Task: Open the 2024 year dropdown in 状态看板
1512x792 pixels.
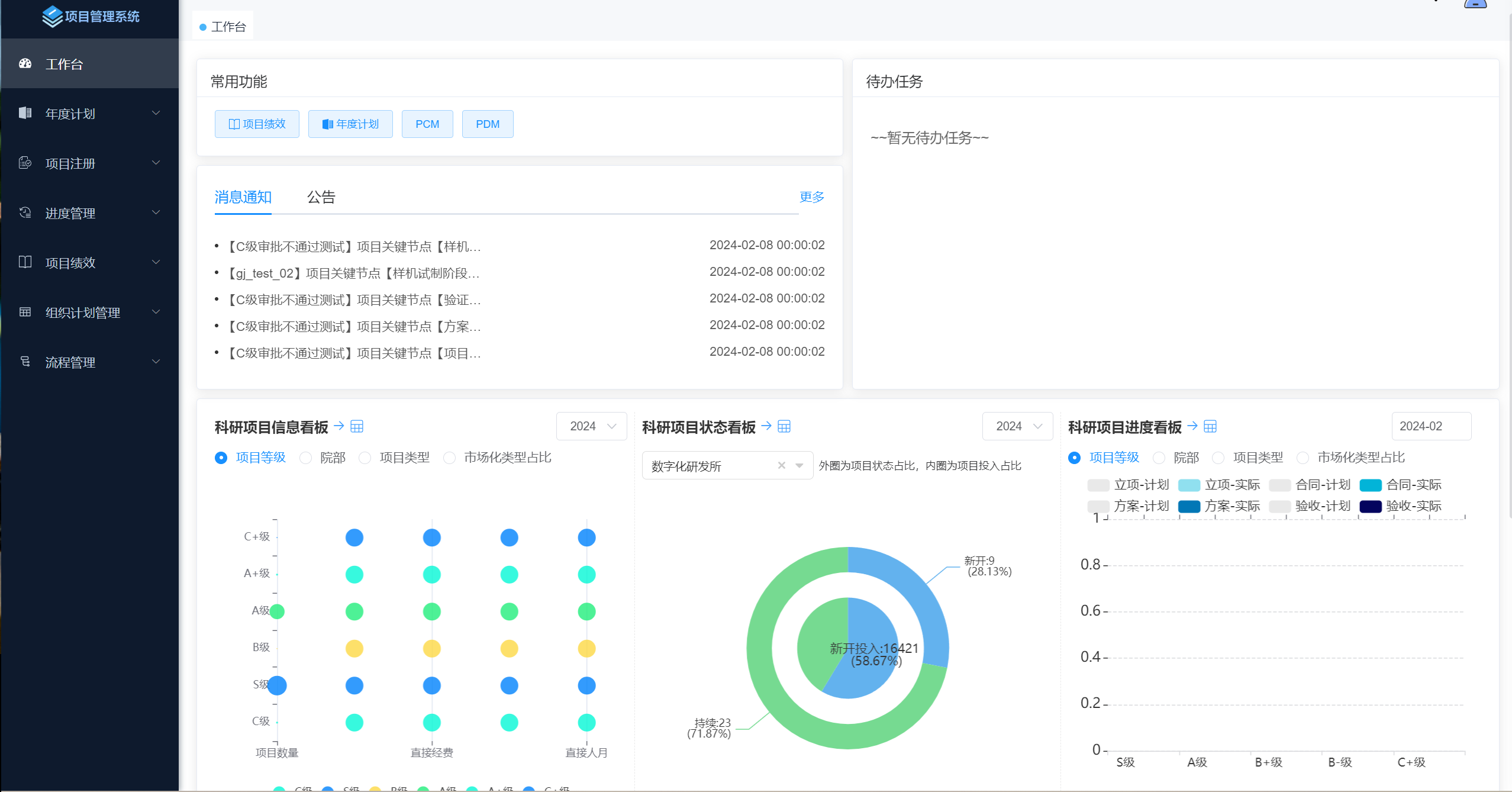Action: pos(1017,426)
